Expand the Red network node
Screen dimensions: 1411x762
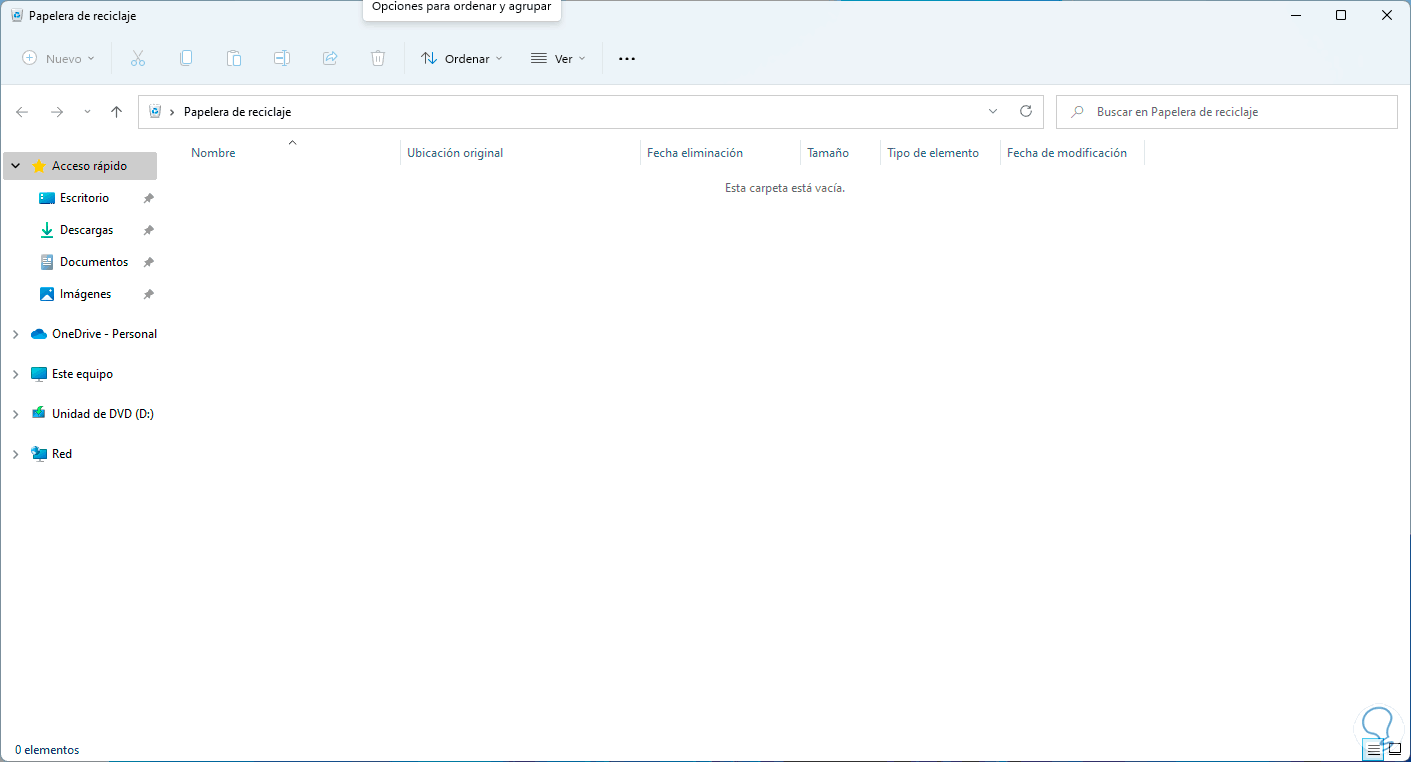pos(16,454)
